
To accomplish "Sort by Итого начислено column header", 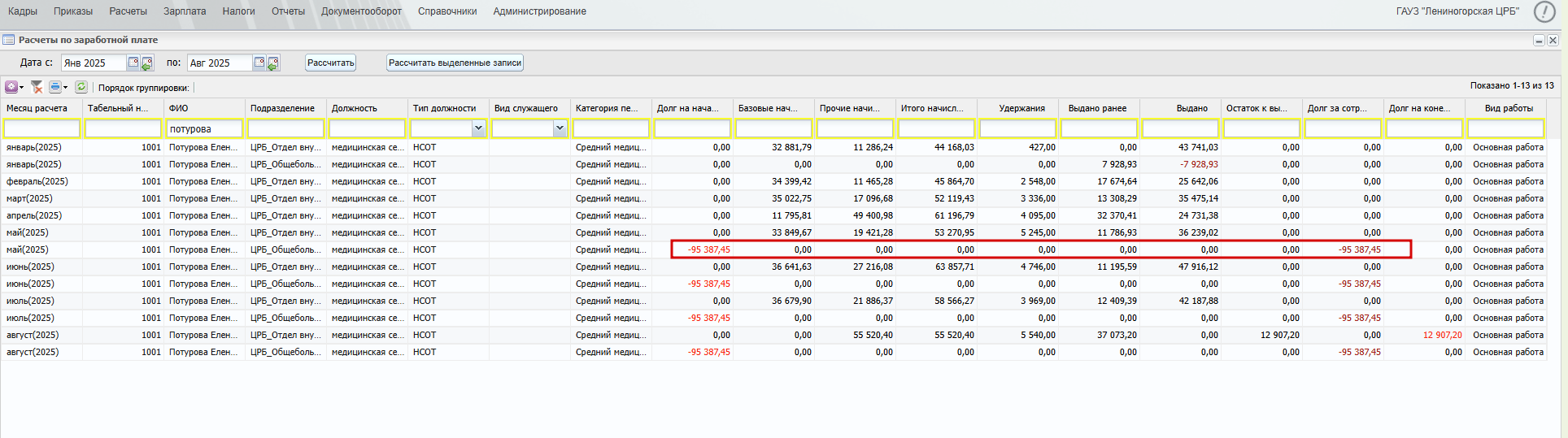I will (936, 108).
